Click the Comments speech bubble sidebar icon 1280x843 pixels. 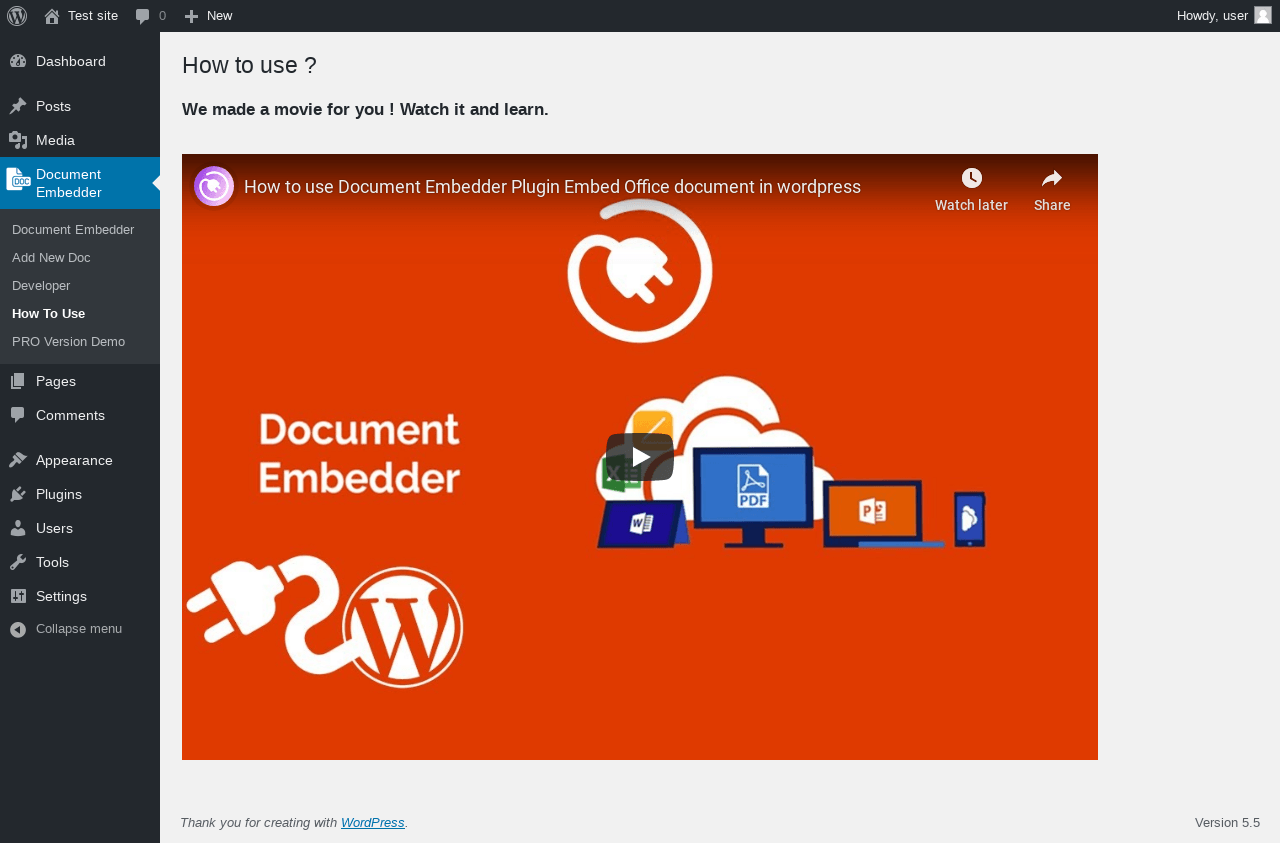pos(18,415)
